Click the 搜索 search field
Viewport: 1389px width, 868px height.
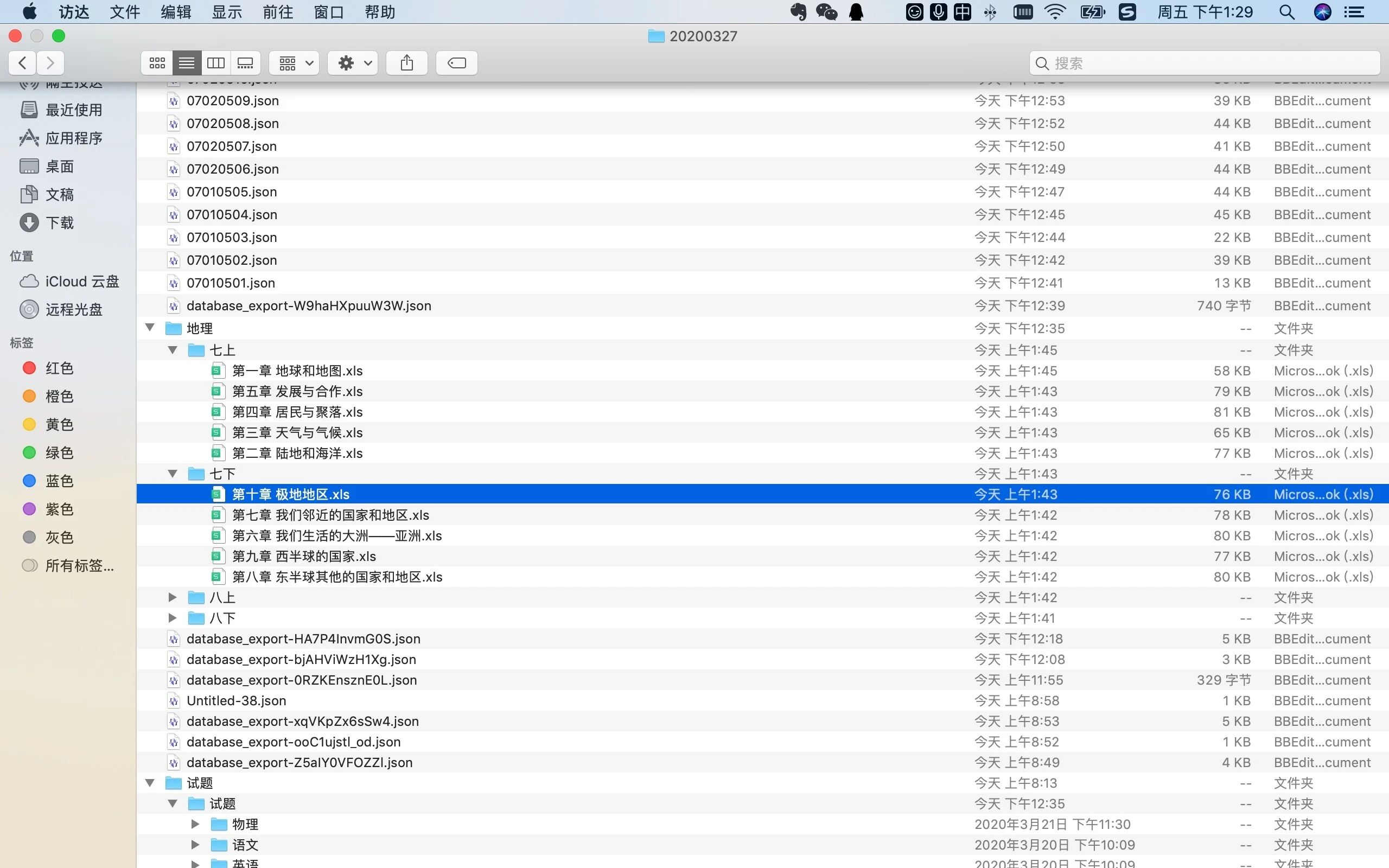point(1205,63)
